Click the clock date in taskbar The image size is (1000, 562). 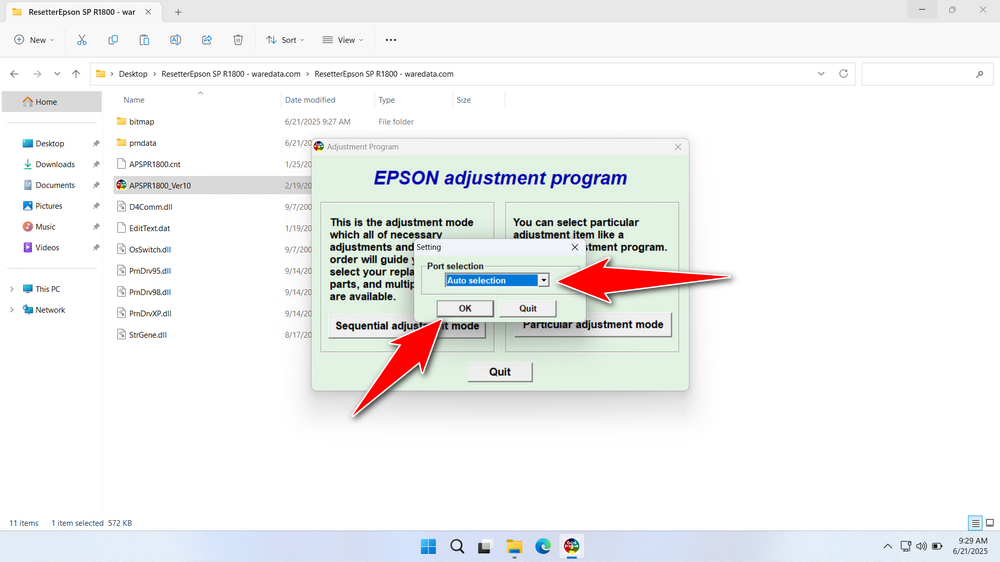(x=971, y=546)
